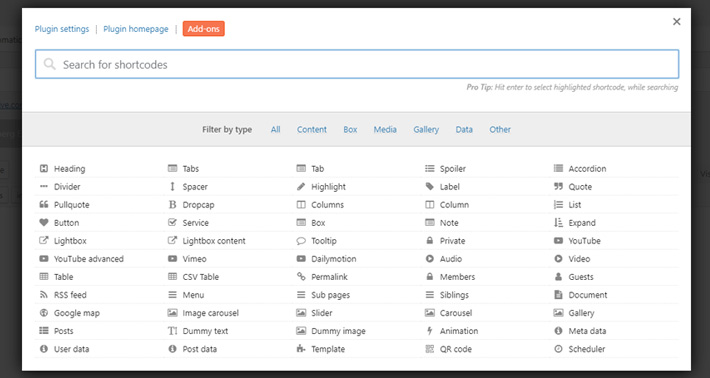Click the Label tag icon
This screenshot has height=378, width=710.
(x=430, y=187)
